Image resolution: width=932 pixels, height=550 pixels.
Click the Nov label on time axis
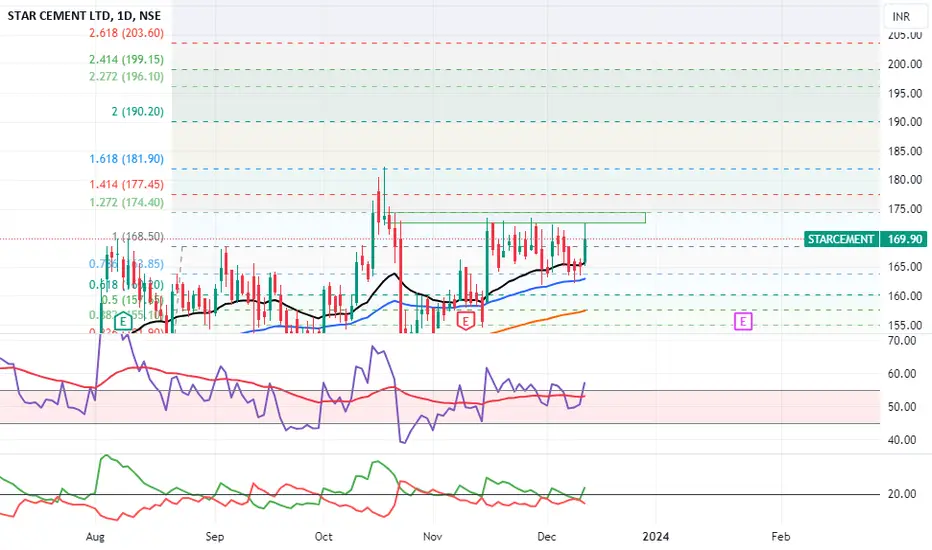point(433,537)
